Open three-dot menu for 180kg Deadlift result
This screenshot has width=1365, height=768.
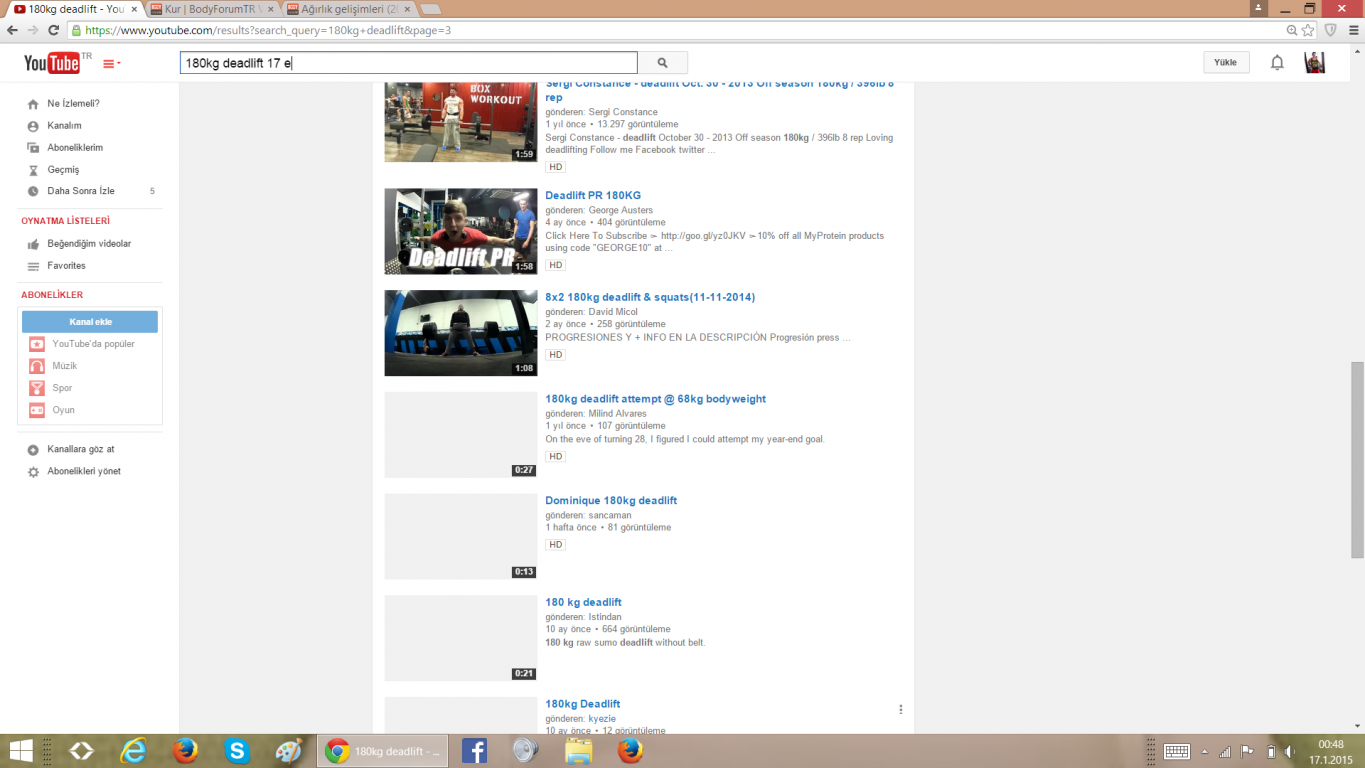point(900,710)
